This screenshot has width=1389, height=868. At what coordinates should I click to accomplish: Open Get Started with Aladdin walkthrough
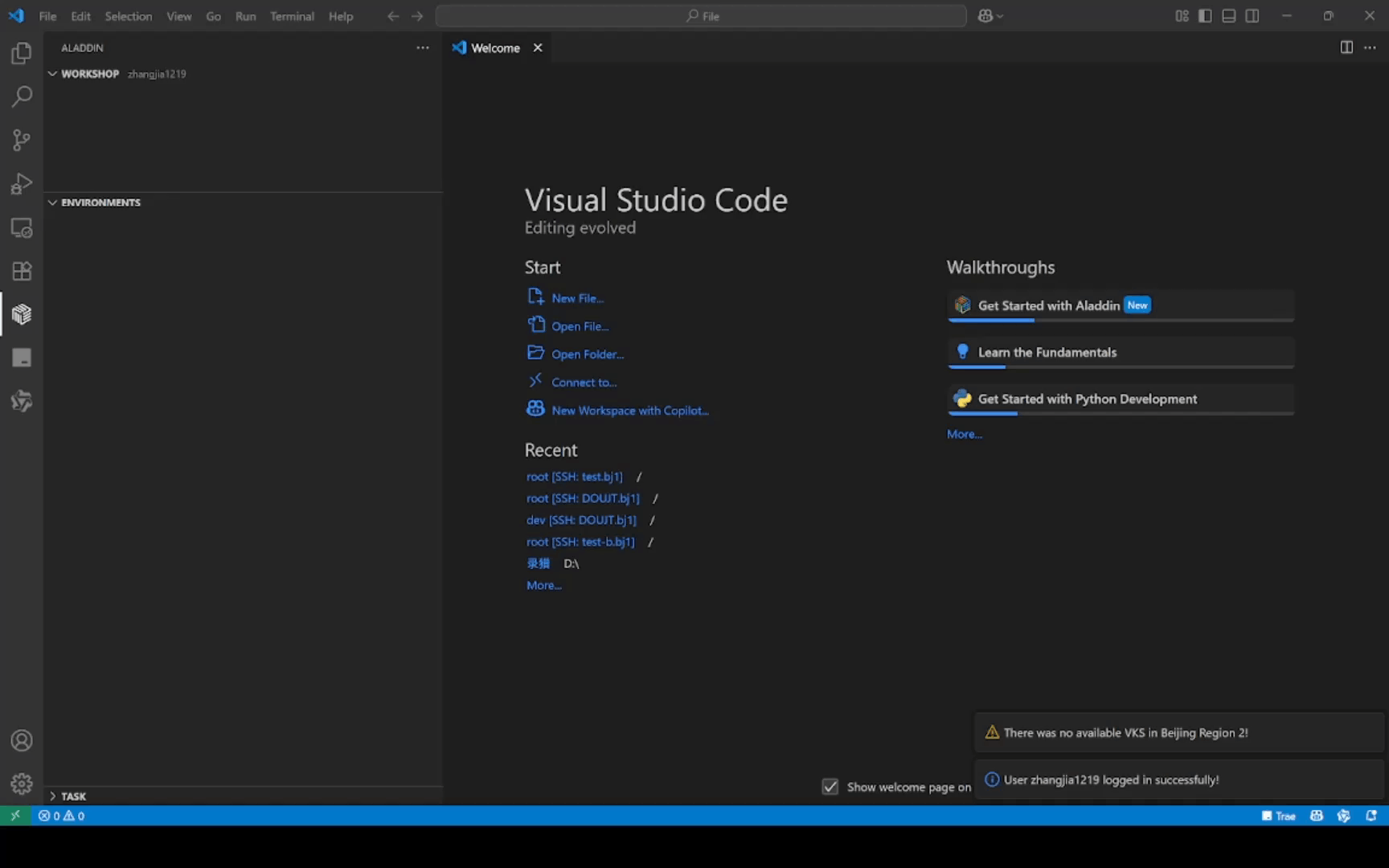[x=1121, y=306]
